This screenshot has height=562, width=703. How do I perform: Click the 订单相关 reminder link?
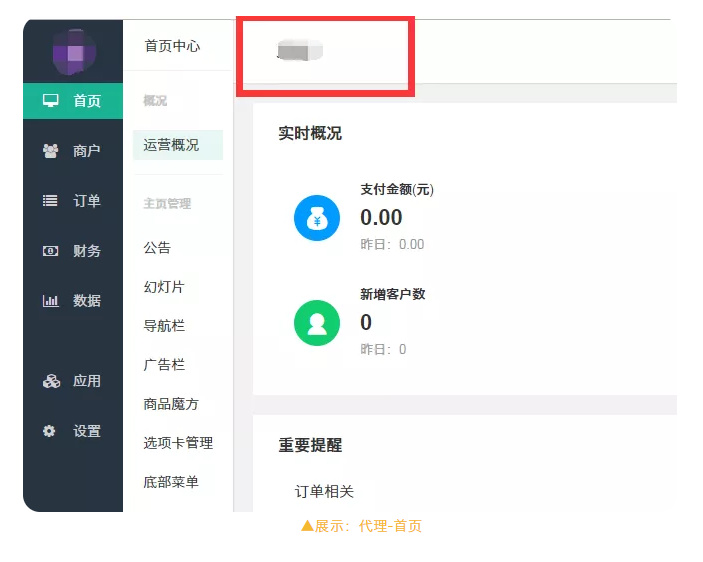coord(324,491)
